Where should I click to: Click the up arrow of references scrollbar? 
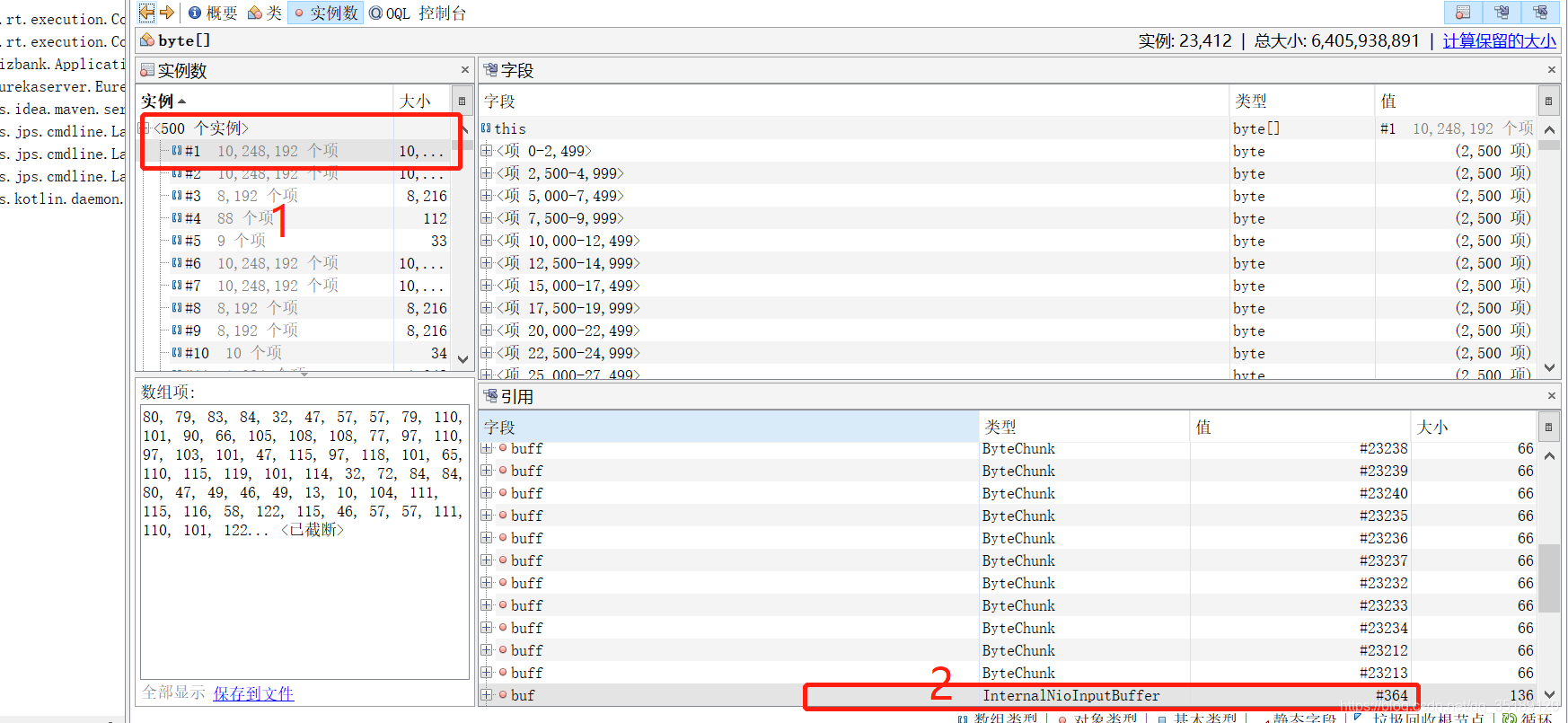(x=1549, y=455)
